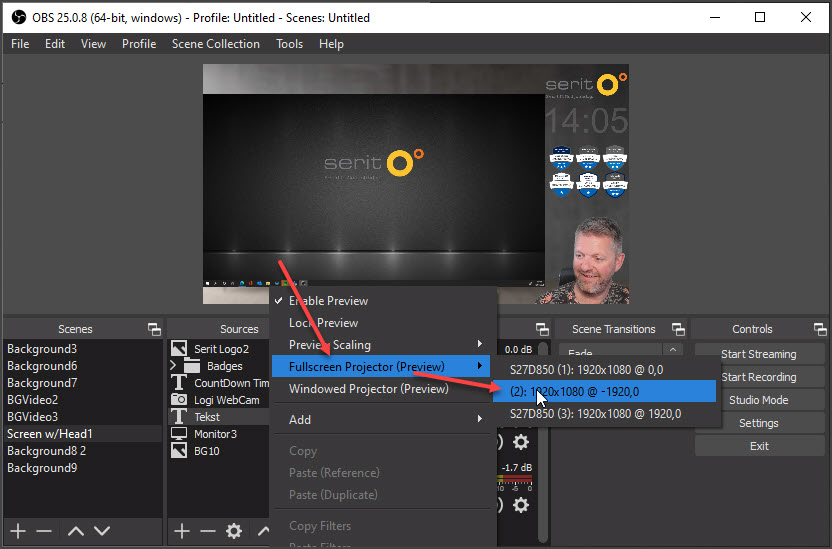Viewport: 832px width, 549px height.
Task: Open the Add submenu
Action: [380, 420]
